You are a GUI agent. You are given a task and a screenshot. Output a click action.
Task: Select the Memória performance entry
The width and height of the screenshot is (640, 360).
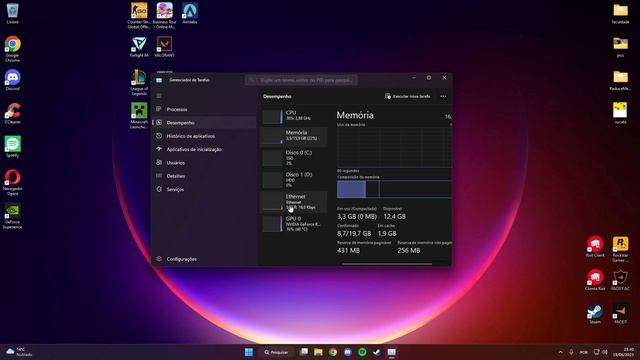[294, 136]
